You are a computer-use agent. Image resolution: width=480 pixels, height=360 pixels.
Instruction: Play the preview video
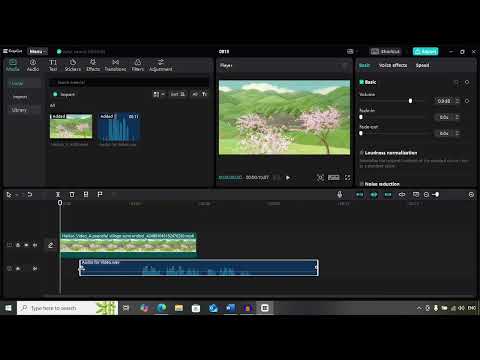tap(288, 178)
